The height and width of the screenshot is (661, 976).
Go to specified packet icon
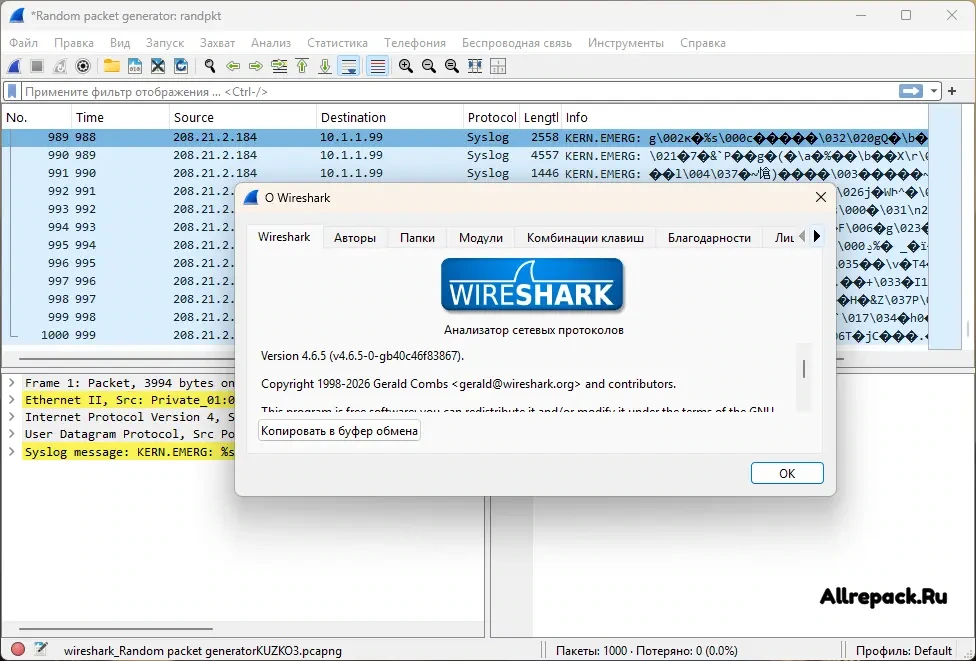(279, 66)
